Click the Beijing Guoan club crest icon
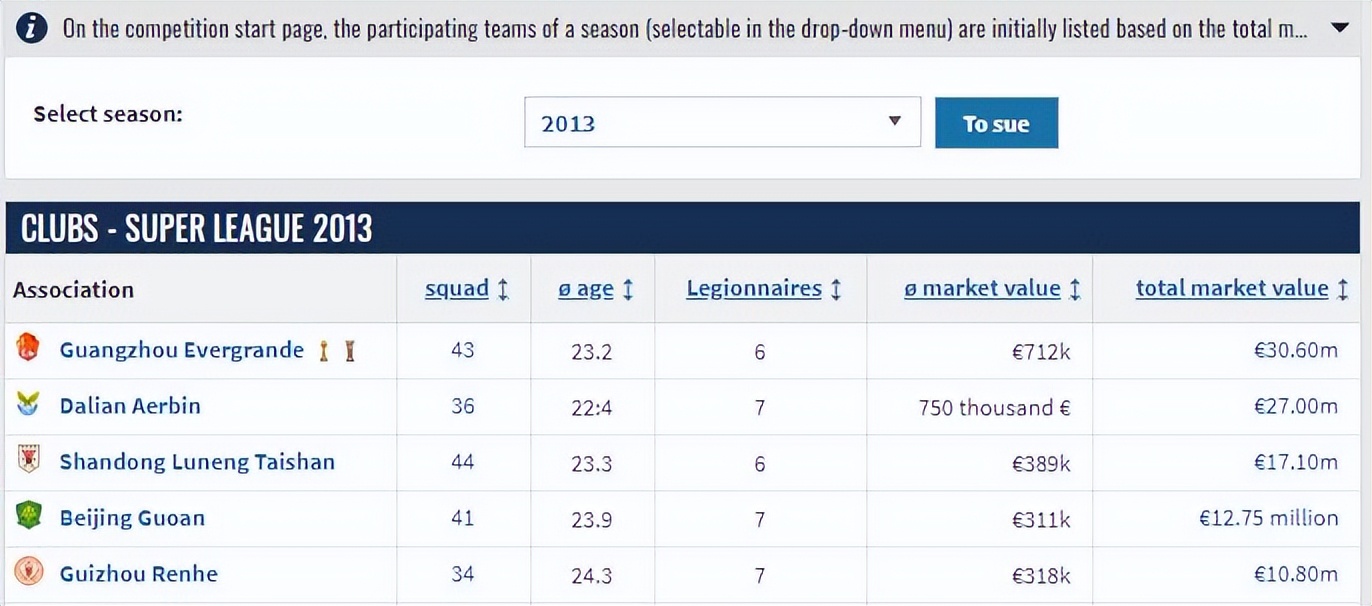 click(28, 517)
